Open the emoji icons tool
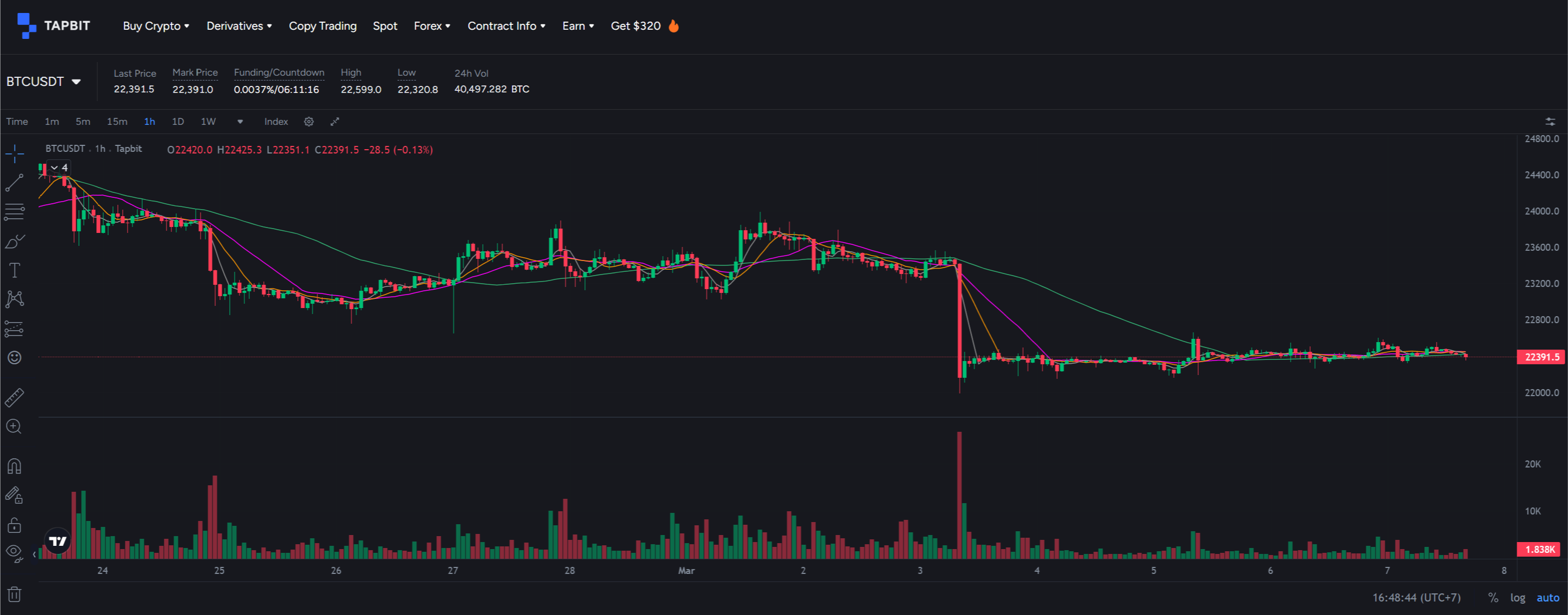The height and width of the screenshot is (615, 1568). click(14, 358)
